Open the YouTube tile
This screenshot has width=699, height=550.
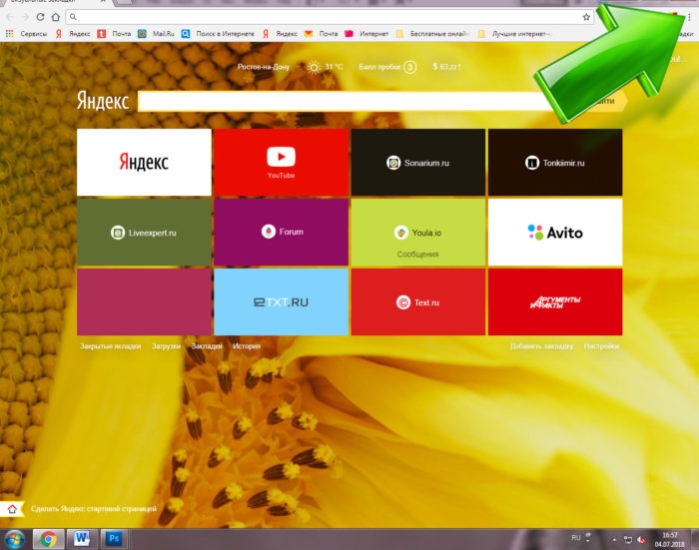click(281, 162)
